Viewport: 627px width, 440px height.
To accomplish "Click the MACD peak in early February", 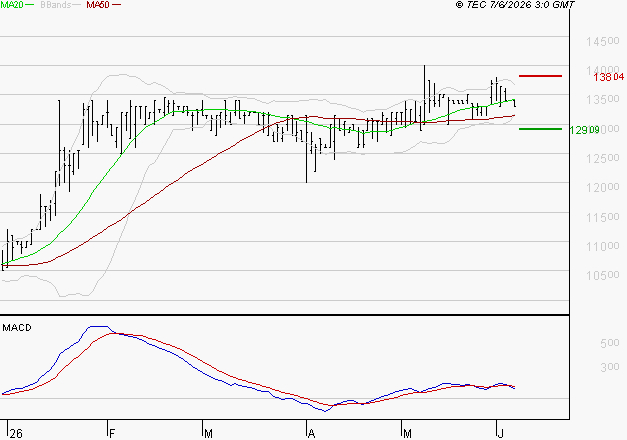I will [98, 327].
